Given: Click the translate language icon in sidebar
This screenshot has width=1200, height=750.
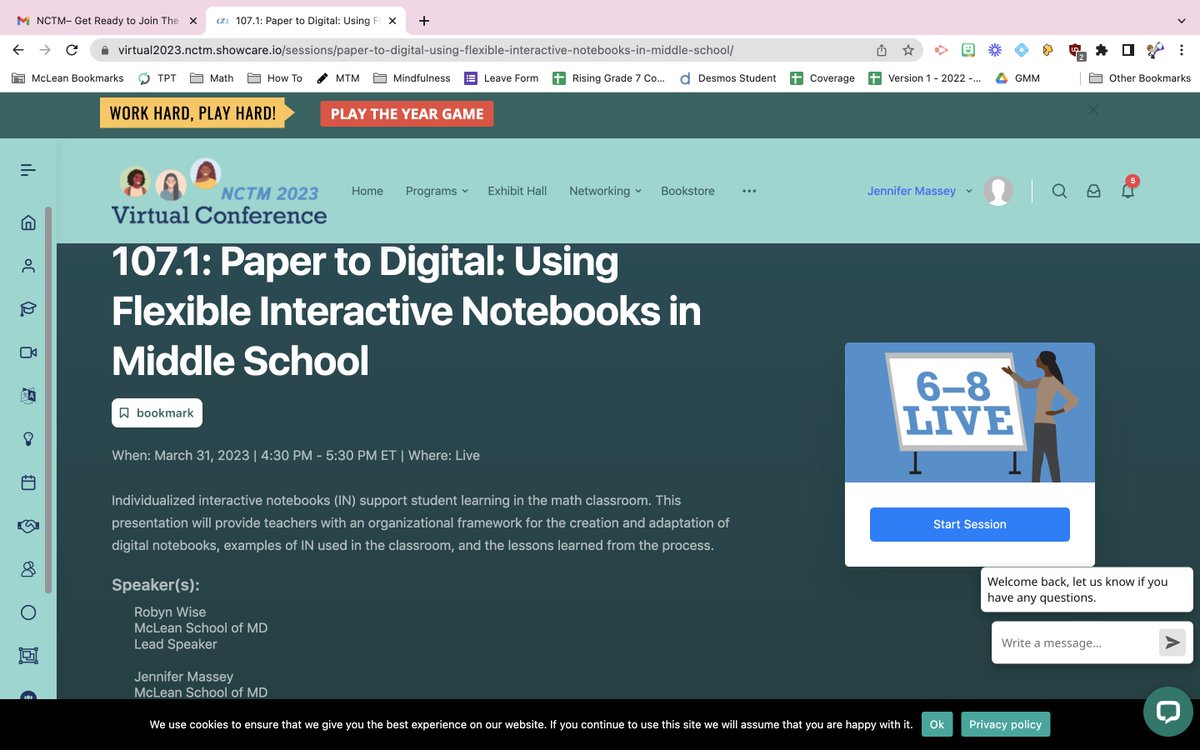Looking at the screenshot, I should [28, 395].
